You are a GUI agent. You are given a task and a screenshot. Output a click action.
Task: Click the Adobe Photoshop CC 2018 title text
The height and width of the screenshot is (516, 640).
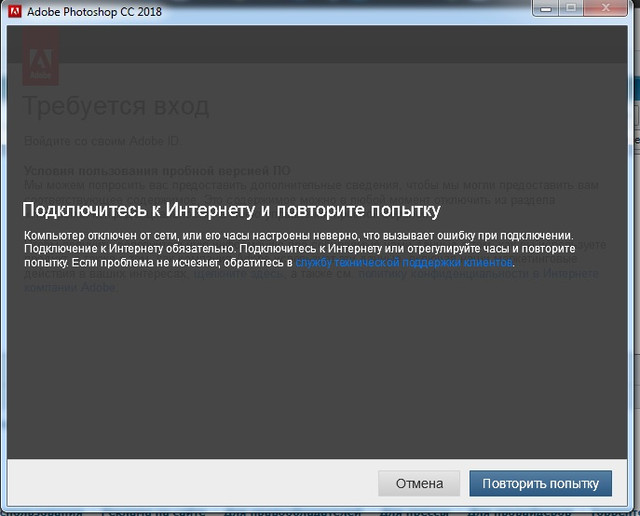click(94, 12)
